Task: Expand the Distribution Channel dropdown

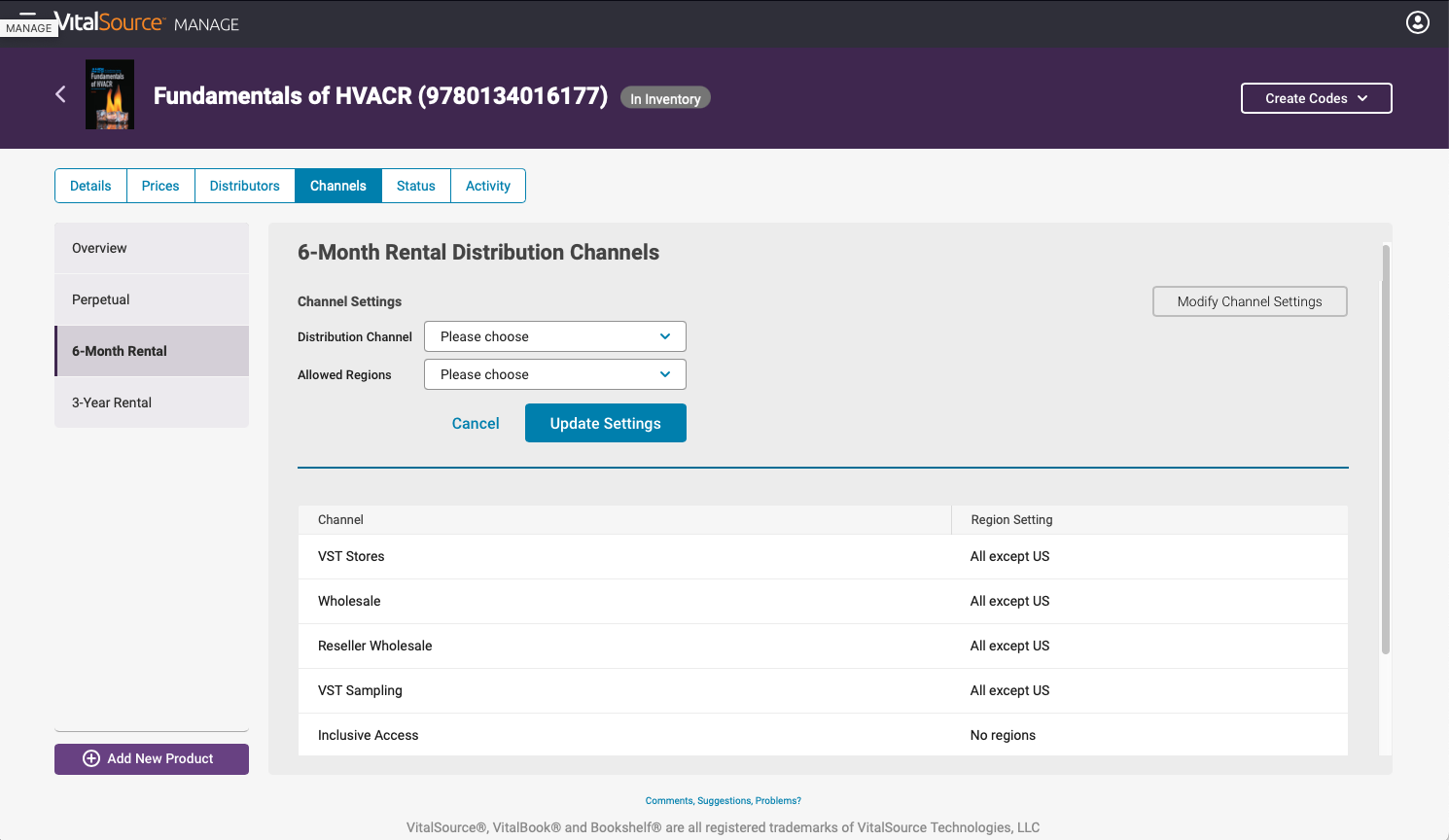Action: click(x=555, y=336)
